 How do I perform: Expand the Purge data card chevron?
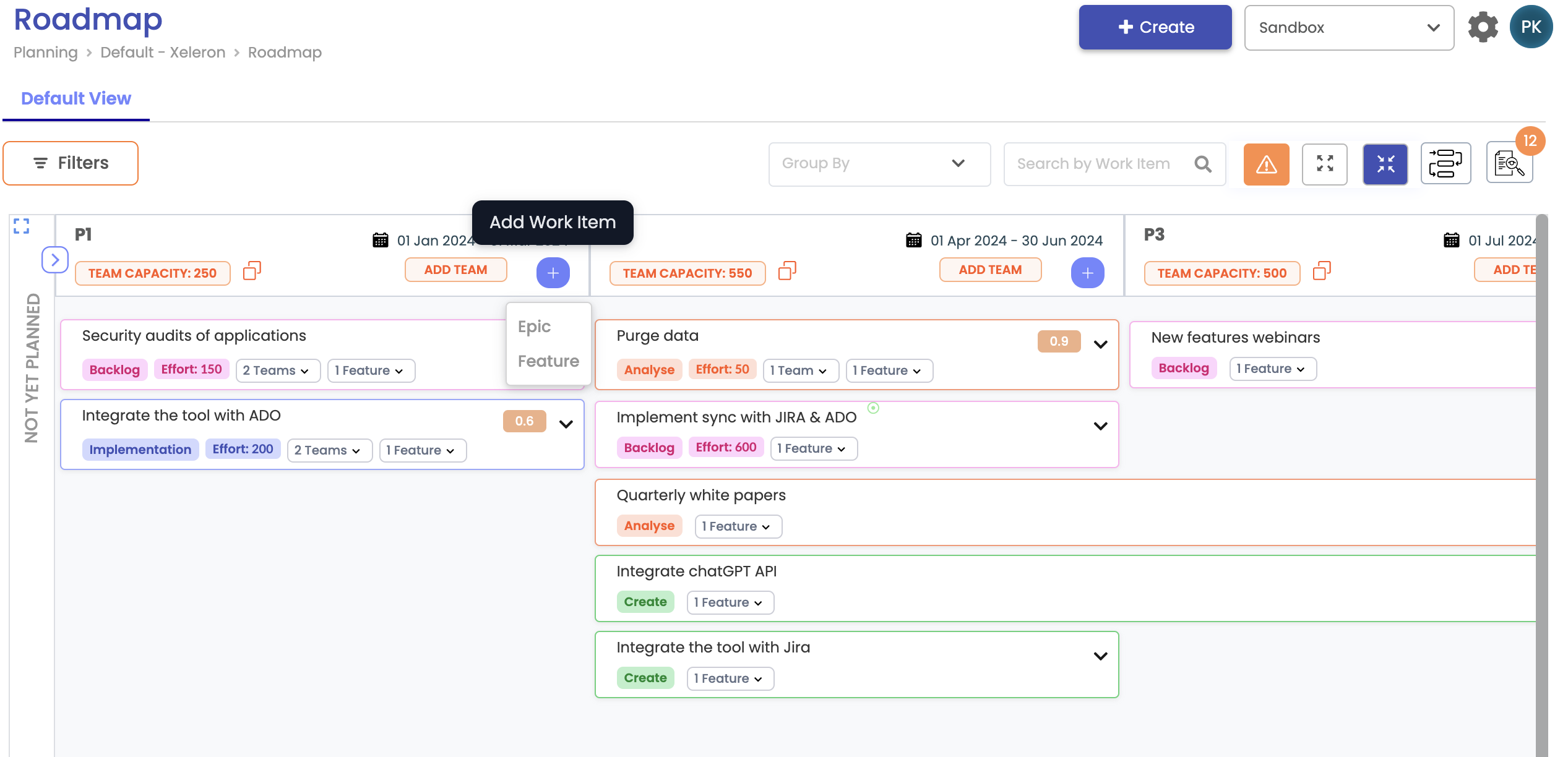coord(1100,344)
